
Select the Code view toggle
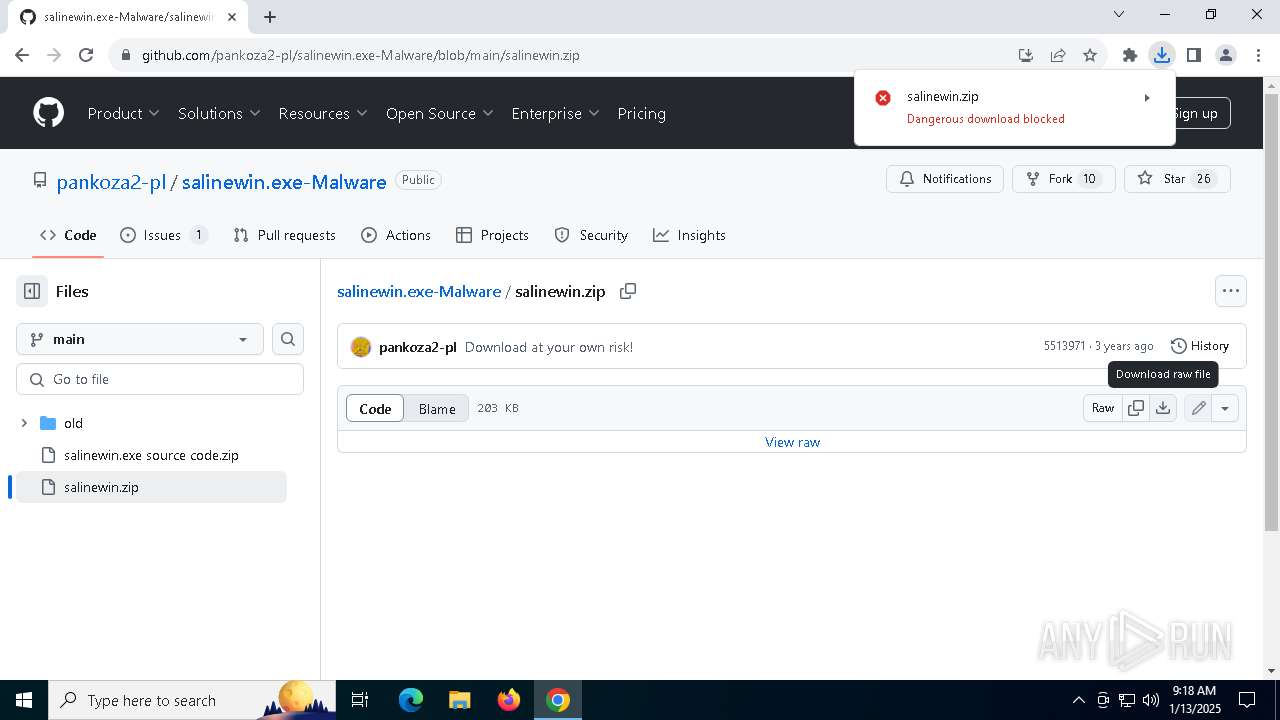pyautogui.click(x=375, y=408)
